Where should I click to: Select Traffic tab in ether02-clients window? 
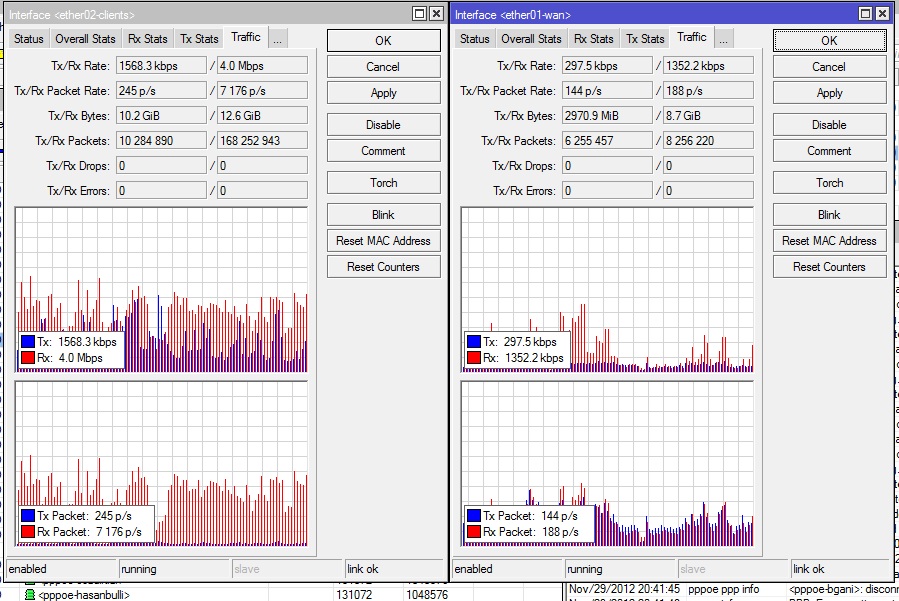pos(246,37)
